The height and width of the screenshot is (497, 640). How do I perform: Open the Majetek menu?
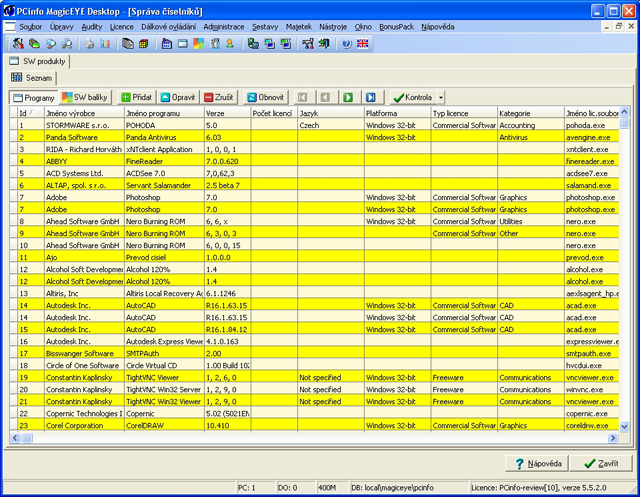pyautogui.click(x=299, y=27)
